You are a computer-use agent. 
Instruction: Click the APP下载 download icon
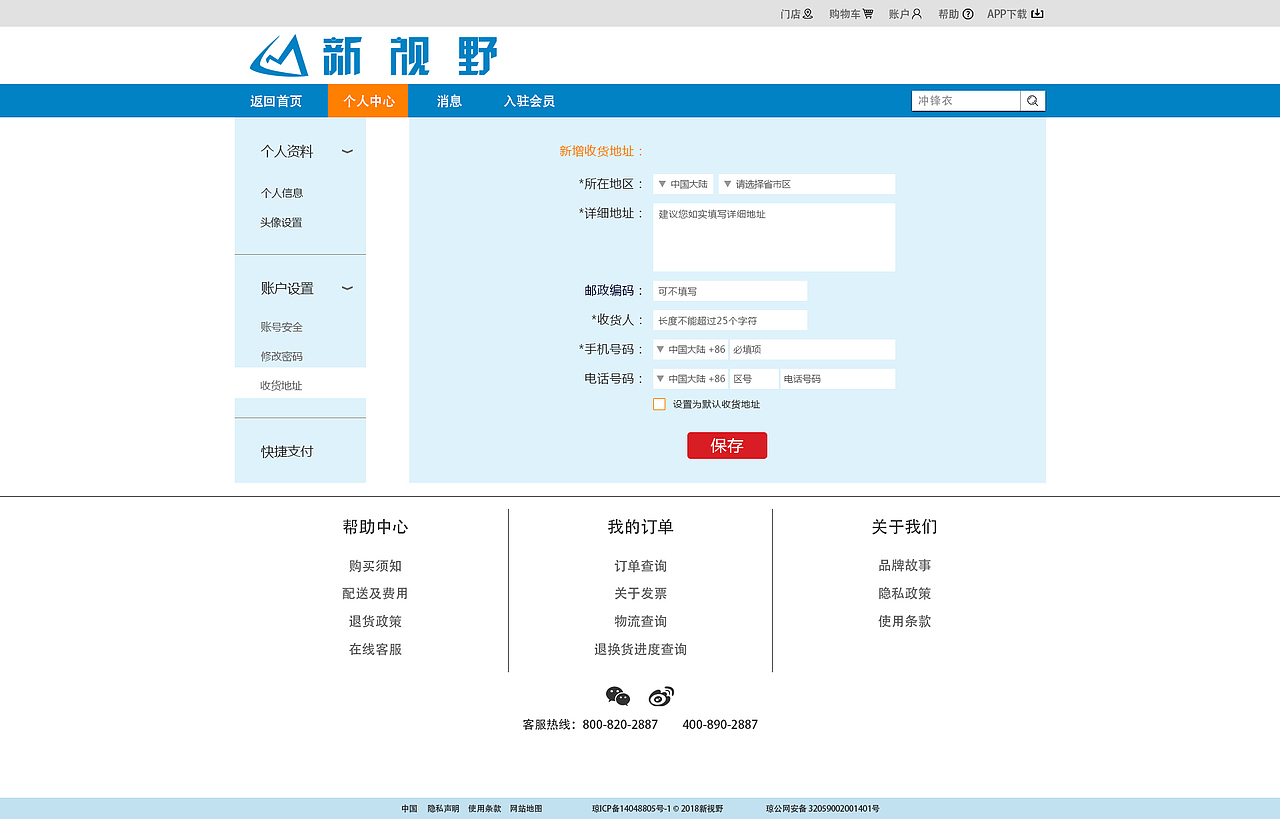pyautogui.click(x=1036, y=13)
